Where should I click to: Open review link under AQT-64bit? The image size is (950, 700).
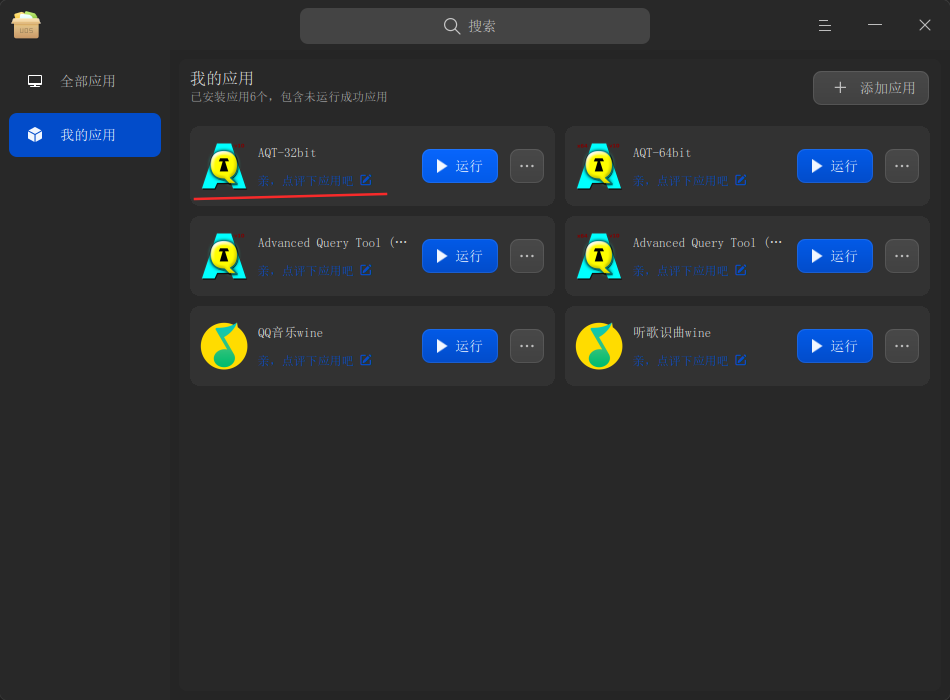[x=680, y=181]
